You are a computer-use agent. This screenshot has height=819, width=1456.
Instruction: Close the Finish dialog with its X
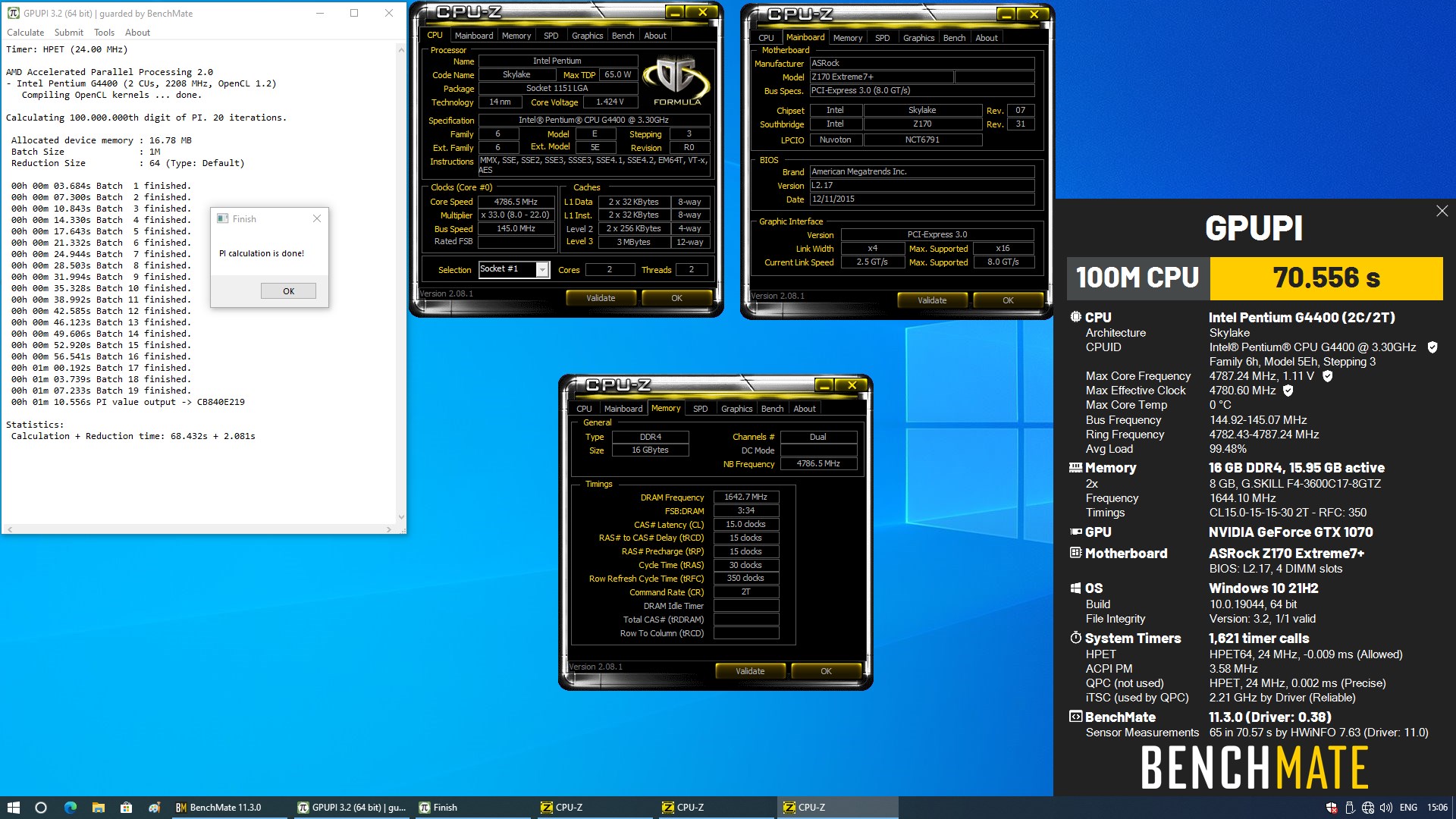(317, 218)
